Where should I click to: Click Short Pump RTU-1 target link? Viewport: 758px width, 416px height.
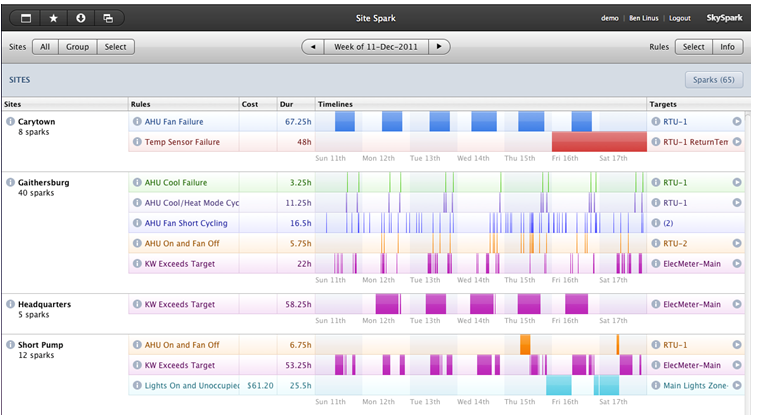[x=675, y=345]
